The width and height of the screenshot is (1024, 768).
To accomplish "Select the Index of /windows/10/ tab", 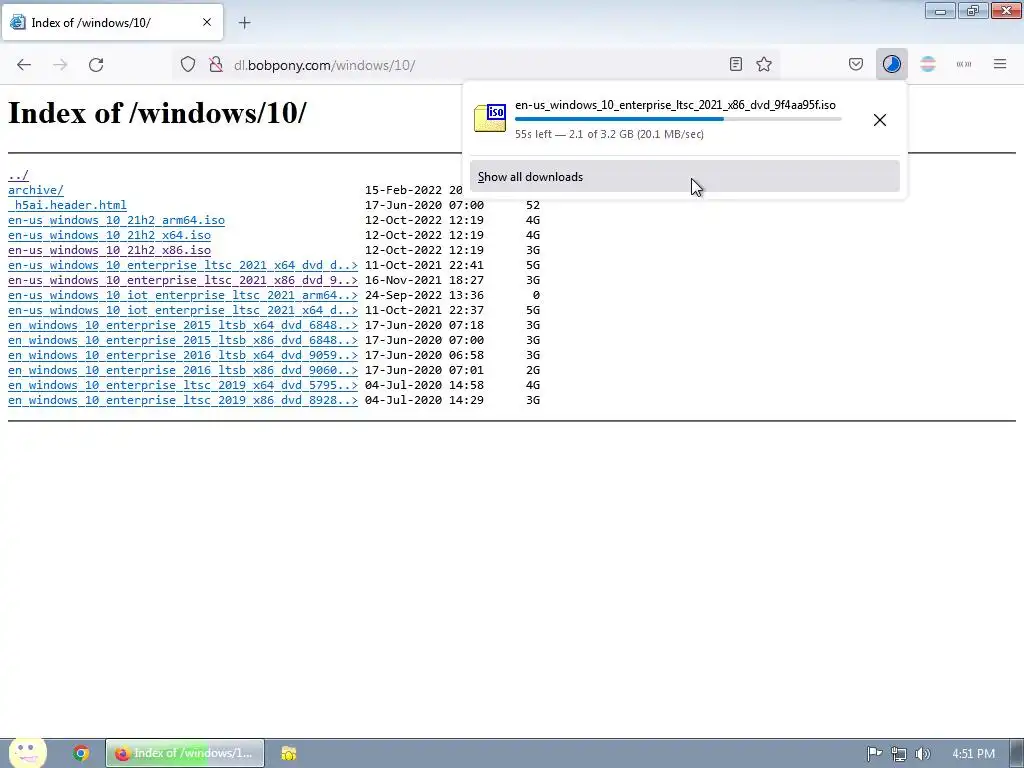I will click(112, 22).
